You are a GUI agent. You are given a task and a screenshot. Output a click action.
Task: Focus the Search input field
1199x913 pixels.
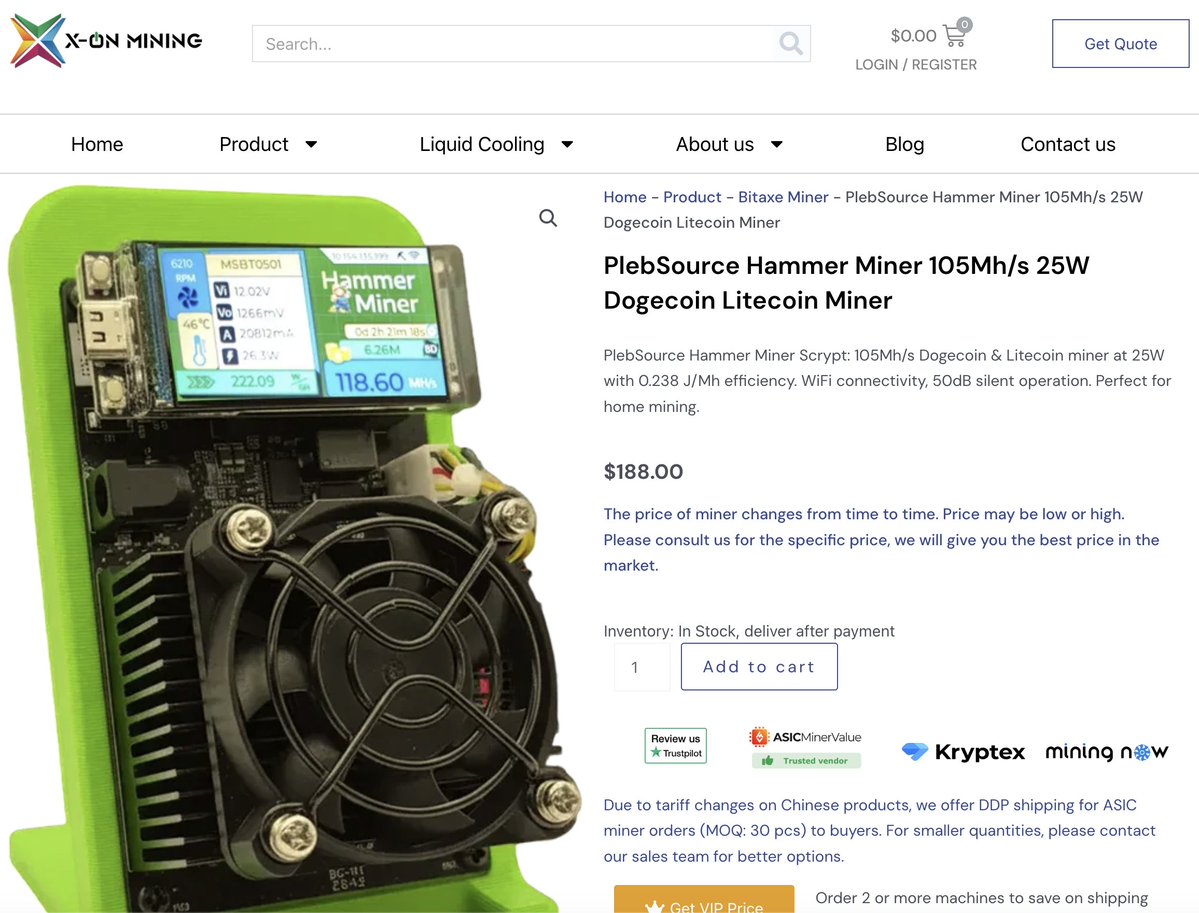[x=514, y=44]
